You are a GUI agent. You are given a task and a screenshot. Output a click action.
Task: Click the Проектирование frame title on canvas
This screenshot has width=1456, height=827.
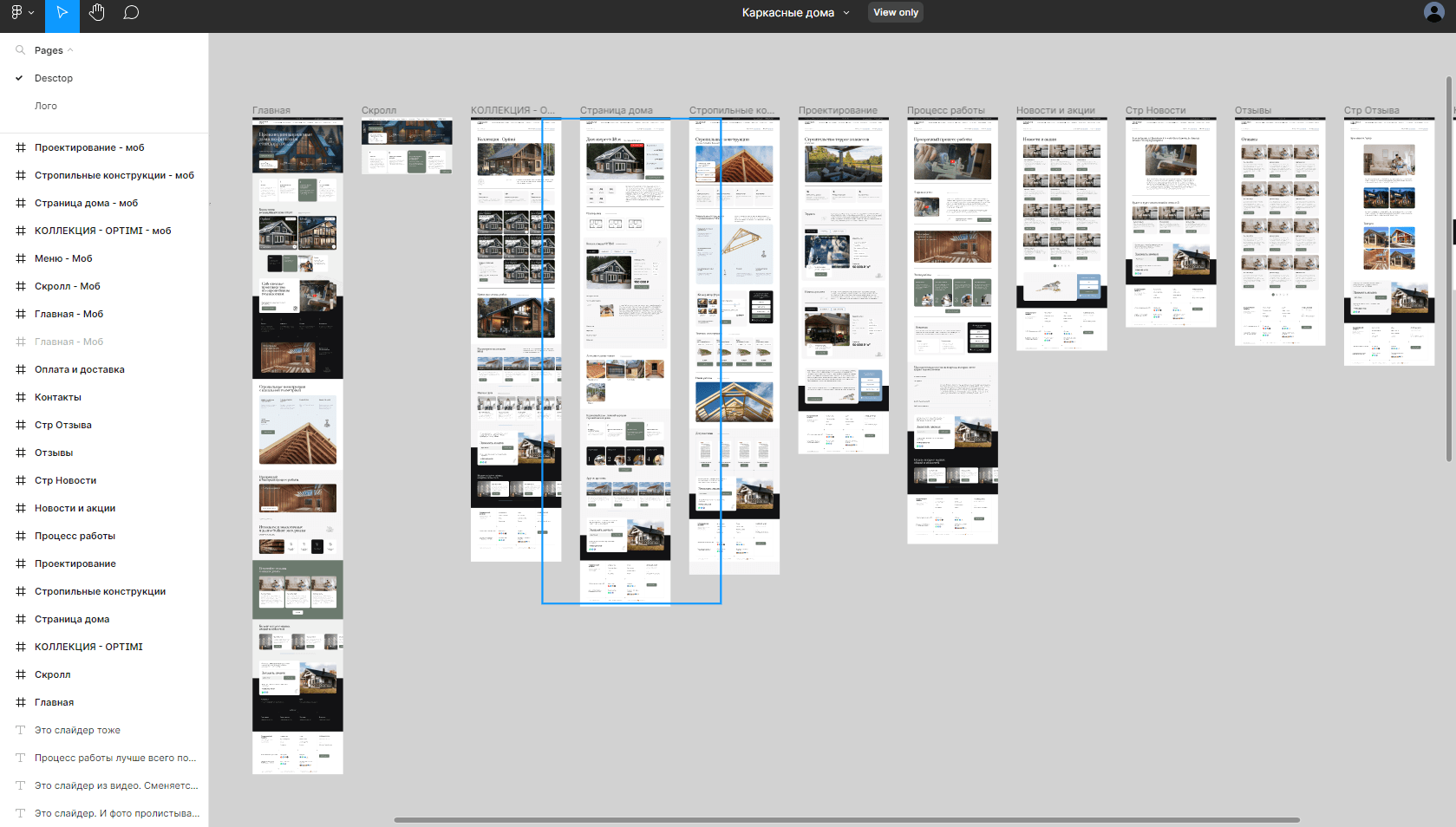pos(838,110)
